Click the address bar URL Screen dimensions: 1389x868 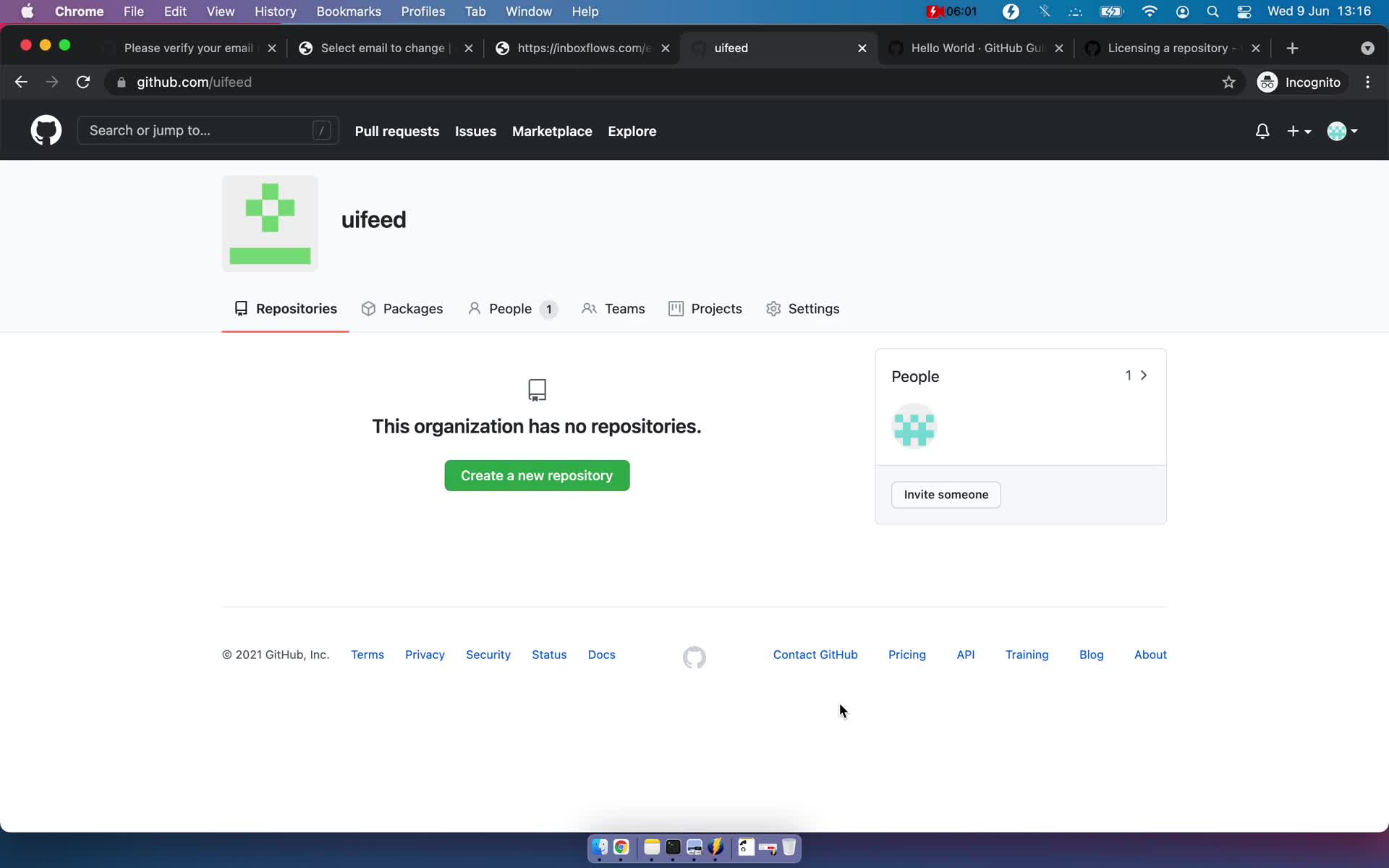[194, 82]
